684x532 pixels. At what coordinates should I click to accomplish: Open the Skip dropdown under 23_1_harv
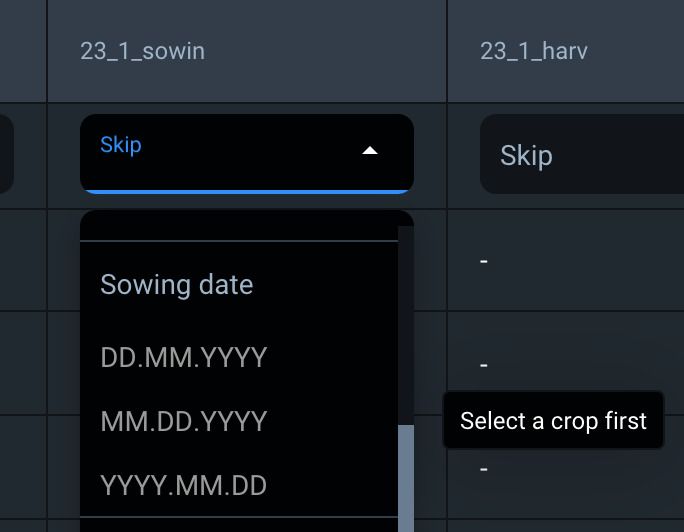pos(580,155)
